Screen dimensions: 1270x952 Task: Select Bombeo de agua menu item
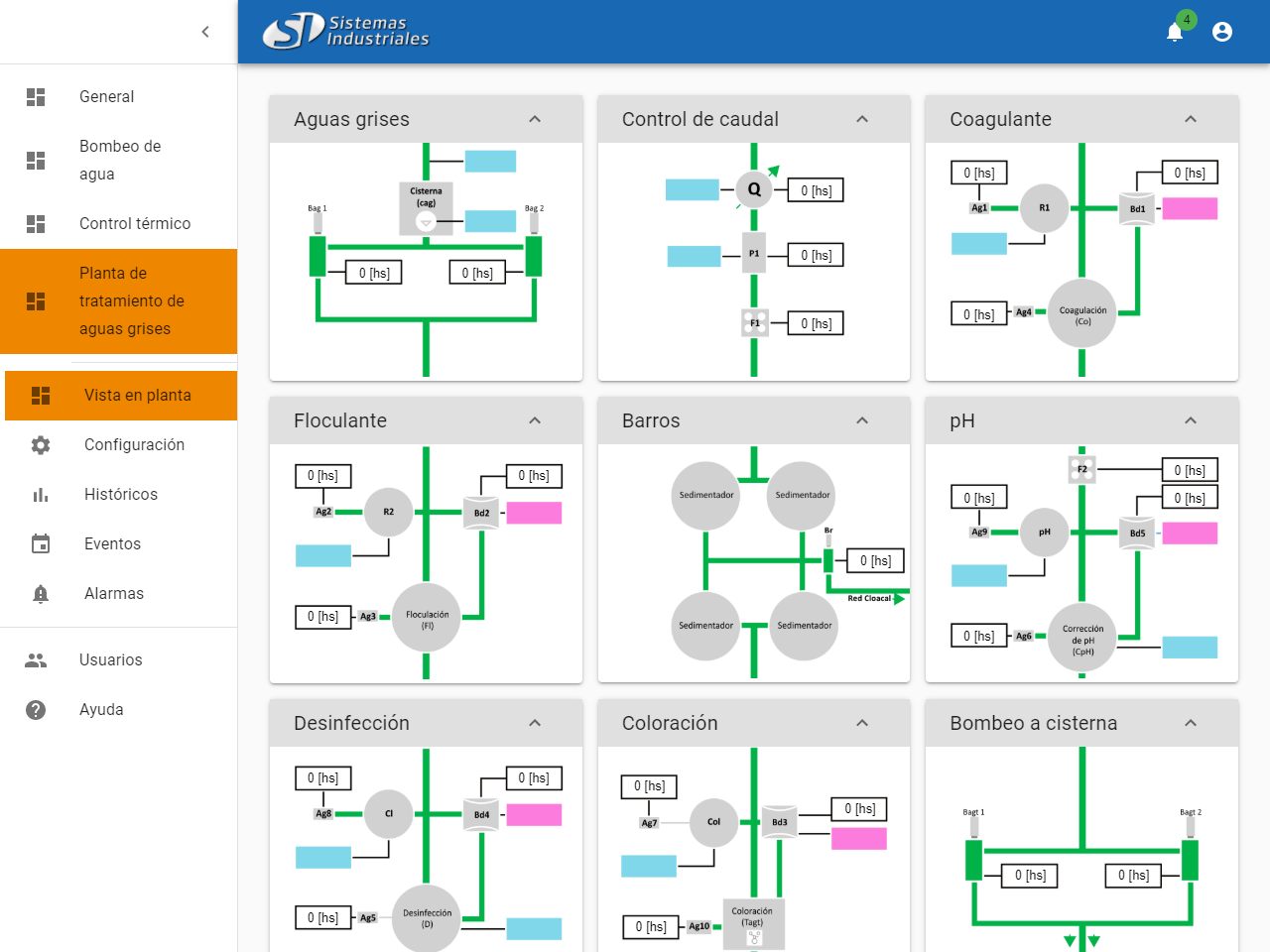(119, 160)
